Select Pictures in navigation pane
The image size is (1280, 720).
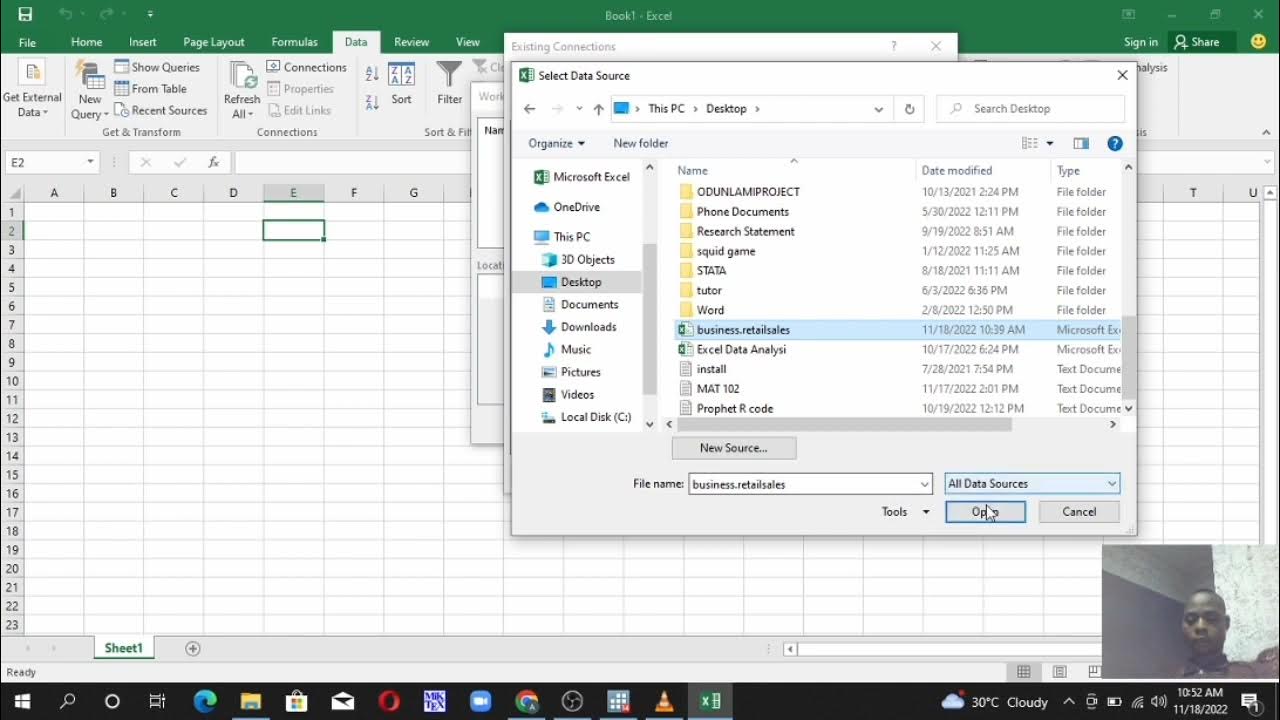point(571,372)
